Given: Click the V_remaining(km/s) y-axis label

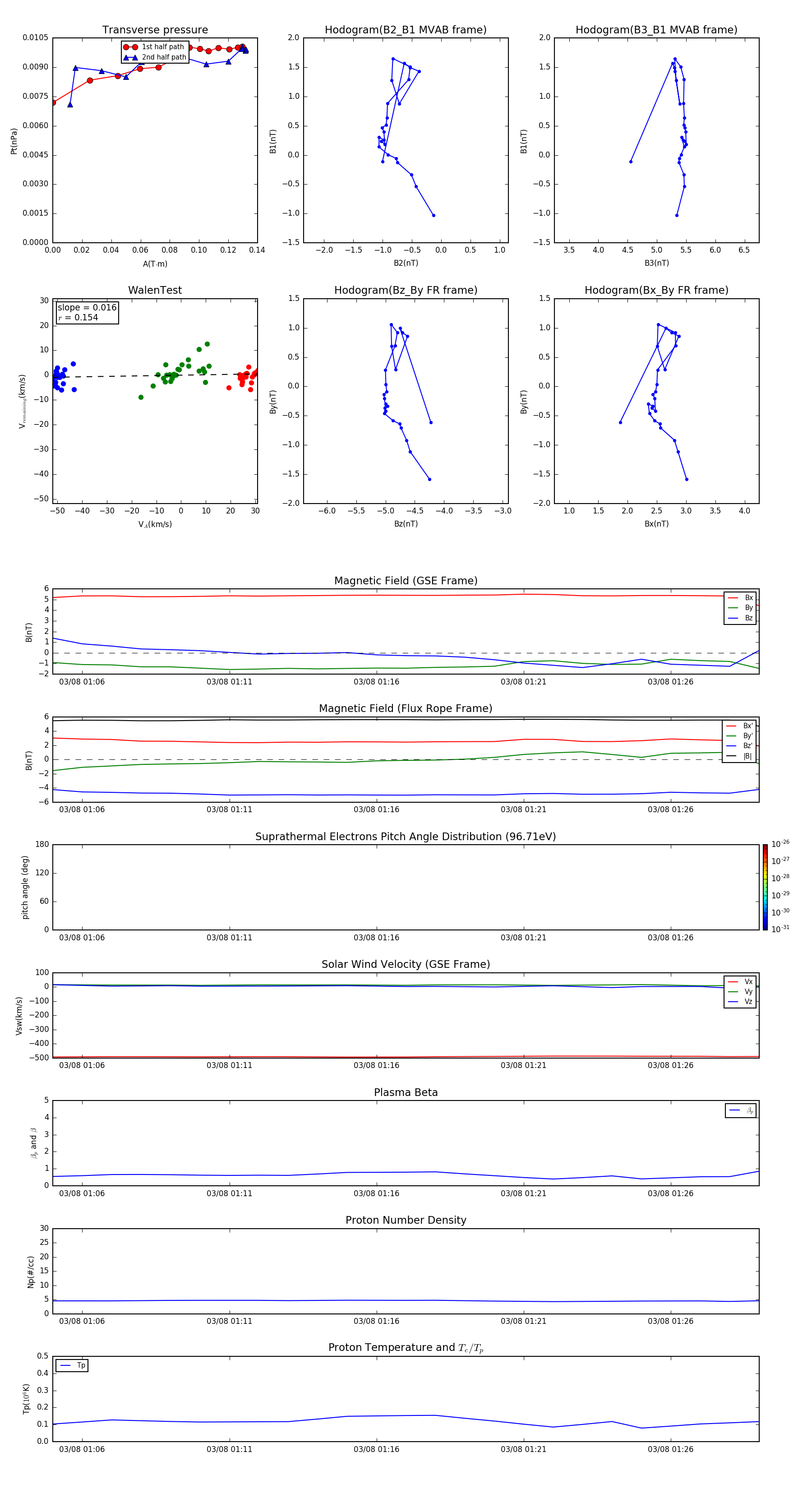Looking at the screenshot, I should [22, 401].
